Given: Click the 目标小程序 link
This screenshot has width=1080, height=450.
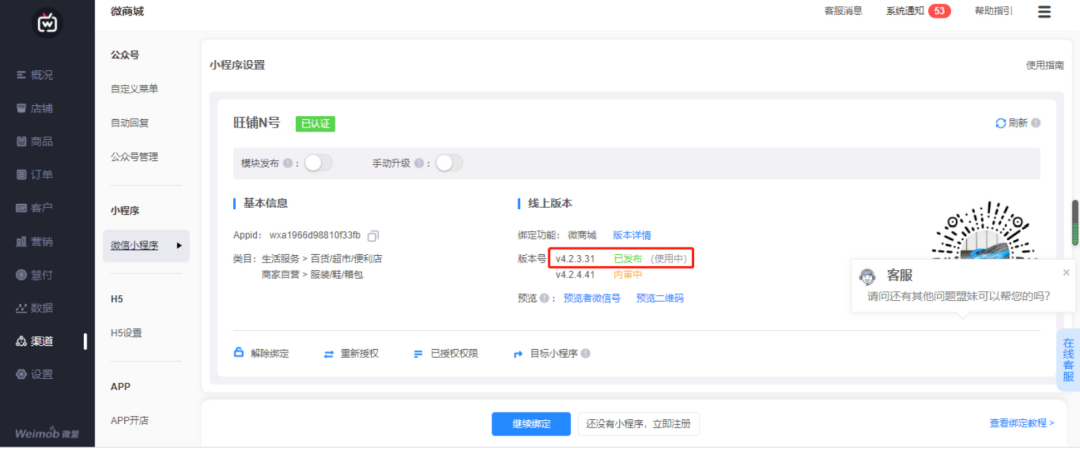Looking at the screenshot, I should point(554,354).
